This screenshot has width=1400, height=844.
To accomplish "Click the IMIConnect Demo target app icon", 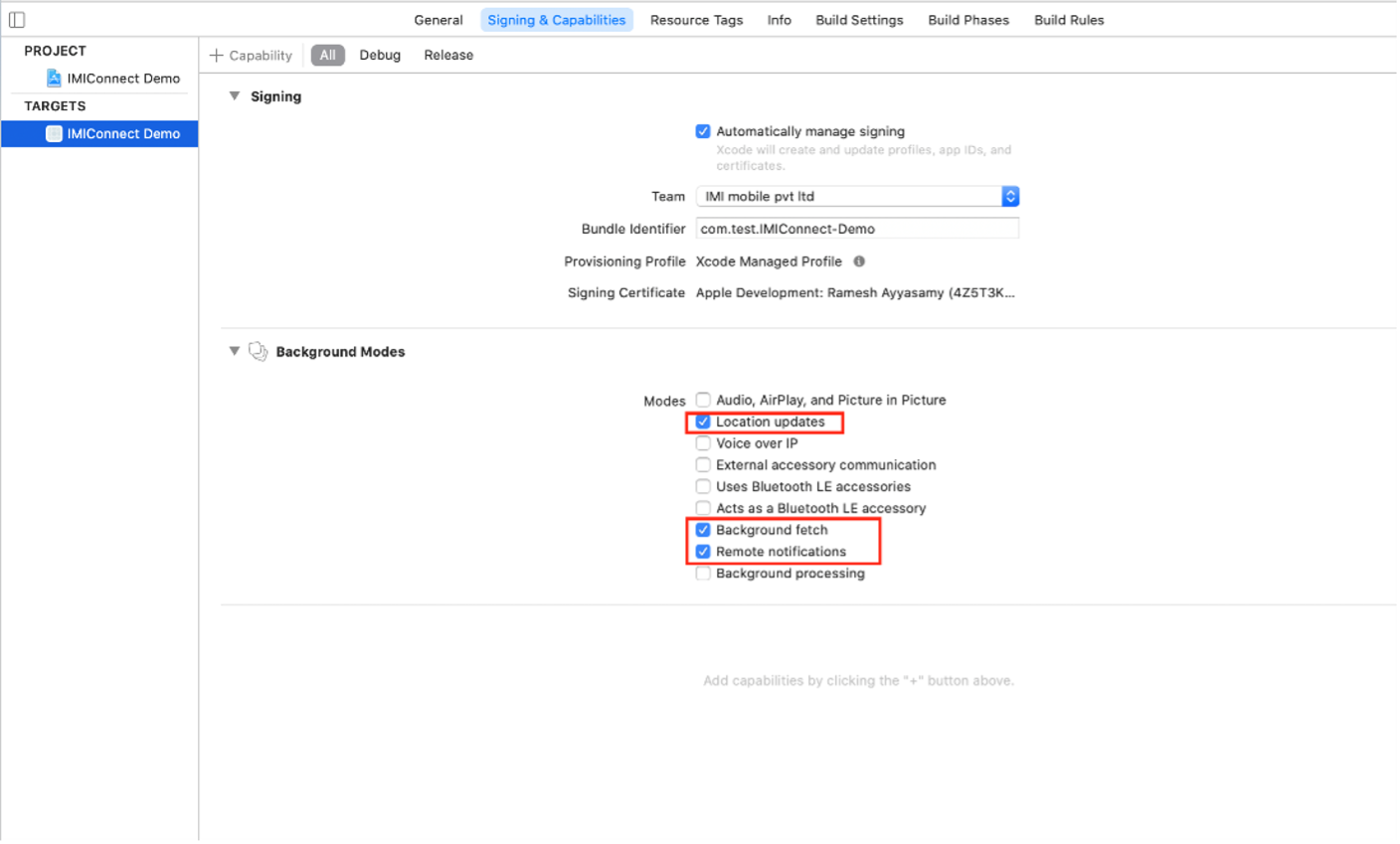I will [54, 133].
